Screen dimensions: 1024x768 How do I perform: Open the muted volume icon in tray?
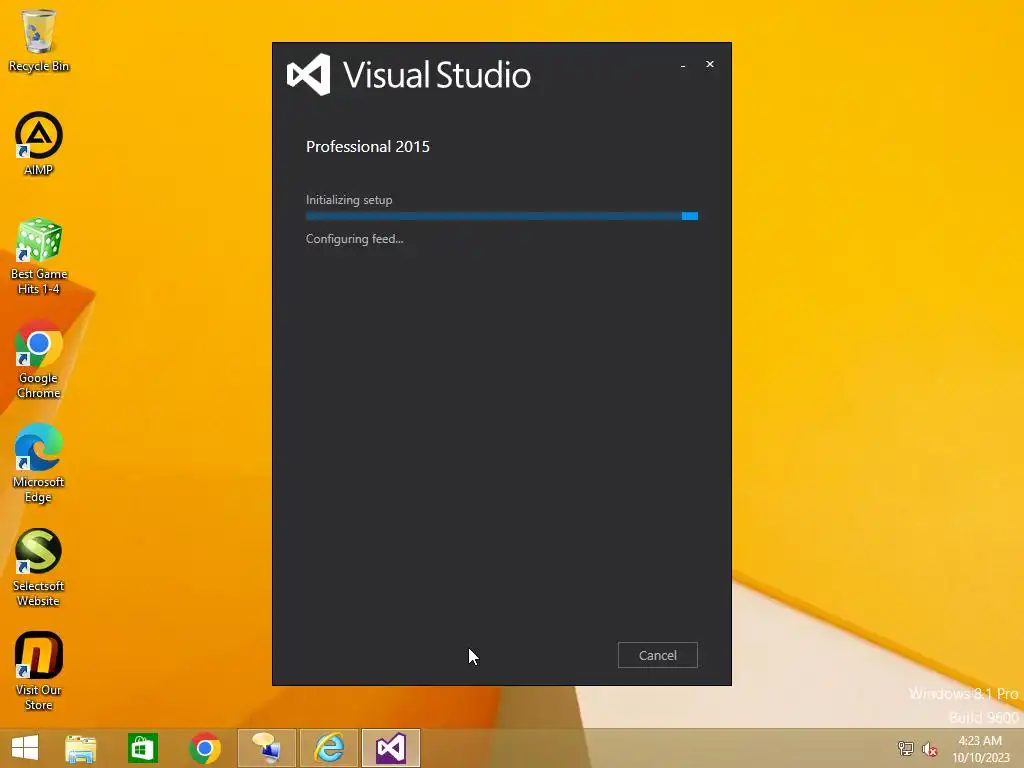[930, 748]
